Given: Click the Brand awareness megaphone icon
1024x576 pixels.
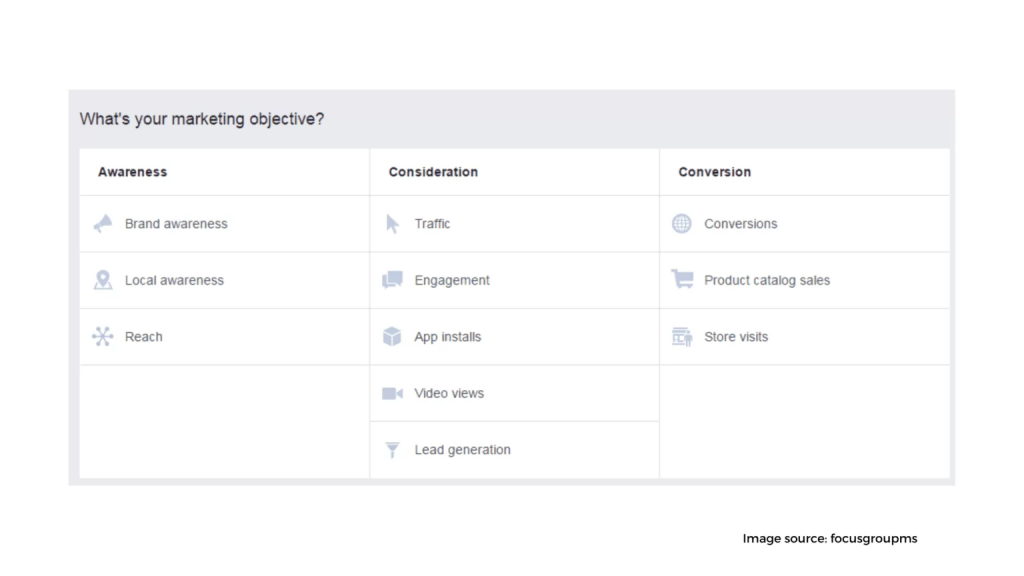Looking at the screenshot, I should pyautogui.click(x=103, y=223).
